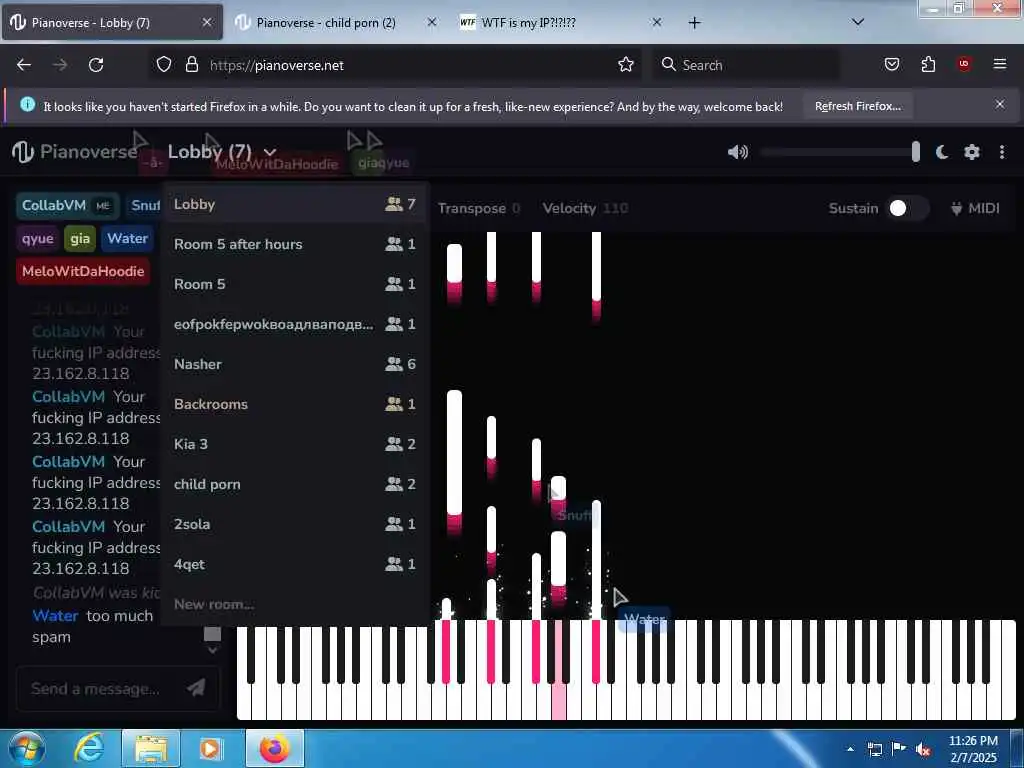Viewport: 1024px width, 768px height.
Task: Open the Firefox hamburger application menu
Action: [x=1000, y=64]
